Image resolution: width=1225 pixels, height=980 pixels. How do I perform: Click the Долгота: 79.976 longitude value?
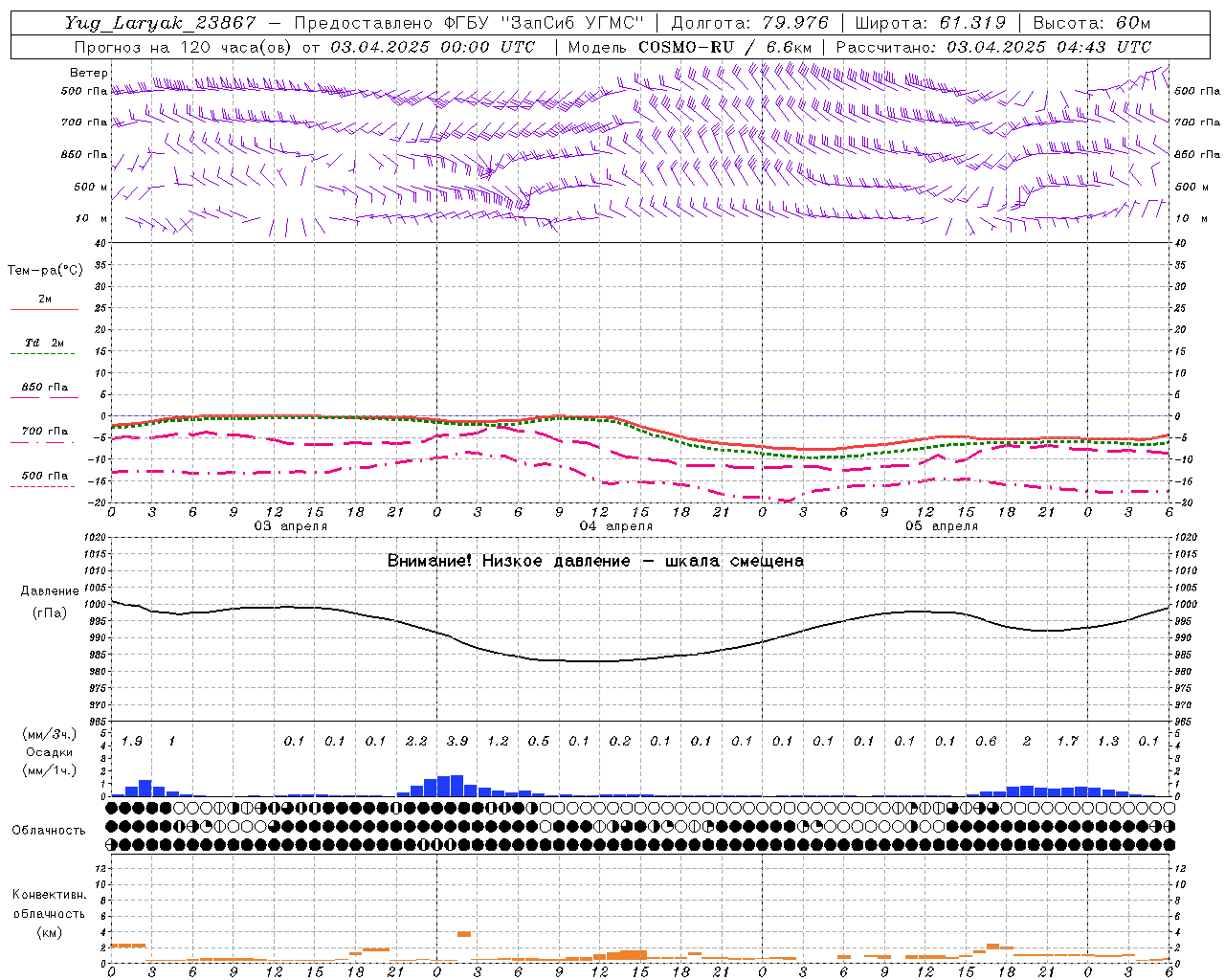[749, 23]
